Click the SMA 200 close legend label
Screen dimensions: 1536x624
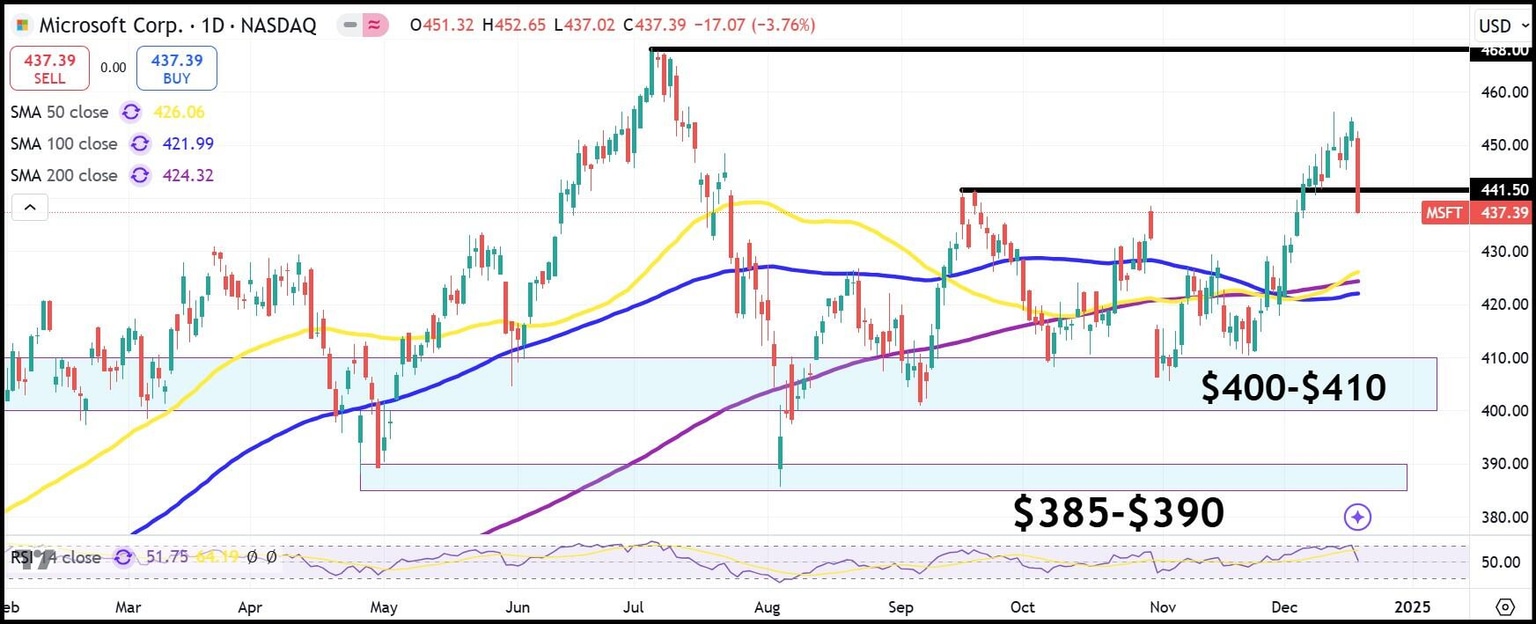click(x=63, y=176)
